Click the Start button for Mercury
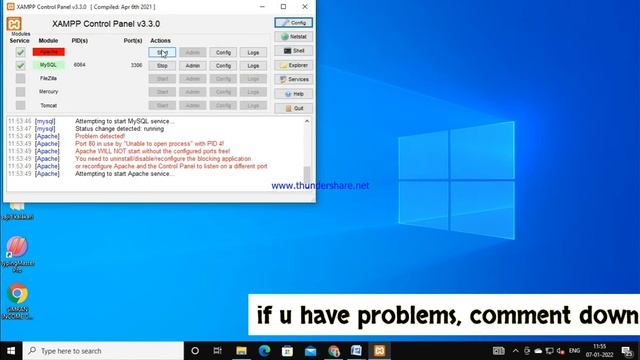This screenshot has width=640, height=360. 162,92
